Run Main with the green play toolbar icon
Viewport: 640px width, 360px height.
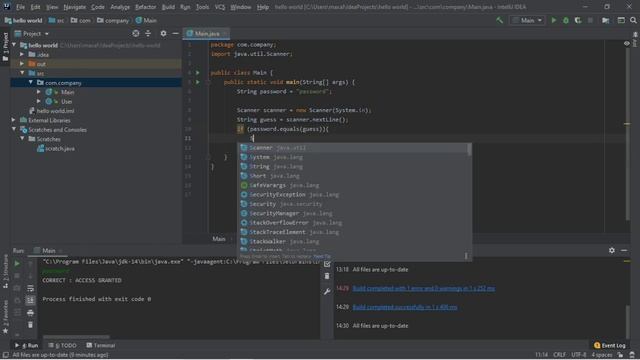tap(553, 20)
